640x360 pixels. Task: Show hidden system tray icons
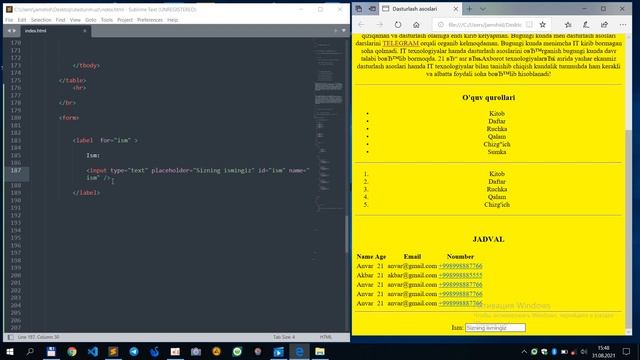pos(524,351)
